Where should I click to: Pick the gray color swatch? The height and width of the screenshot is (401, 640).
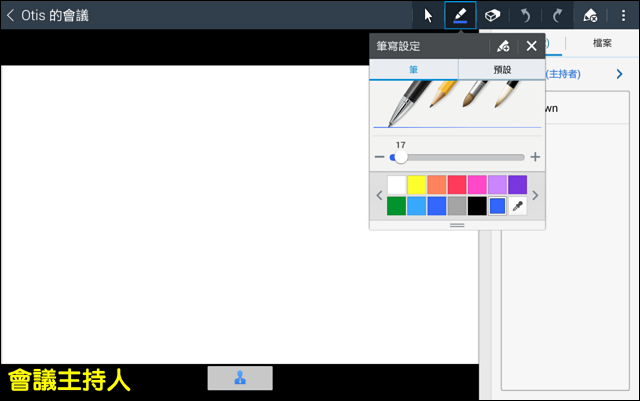(x=457, y=206)
